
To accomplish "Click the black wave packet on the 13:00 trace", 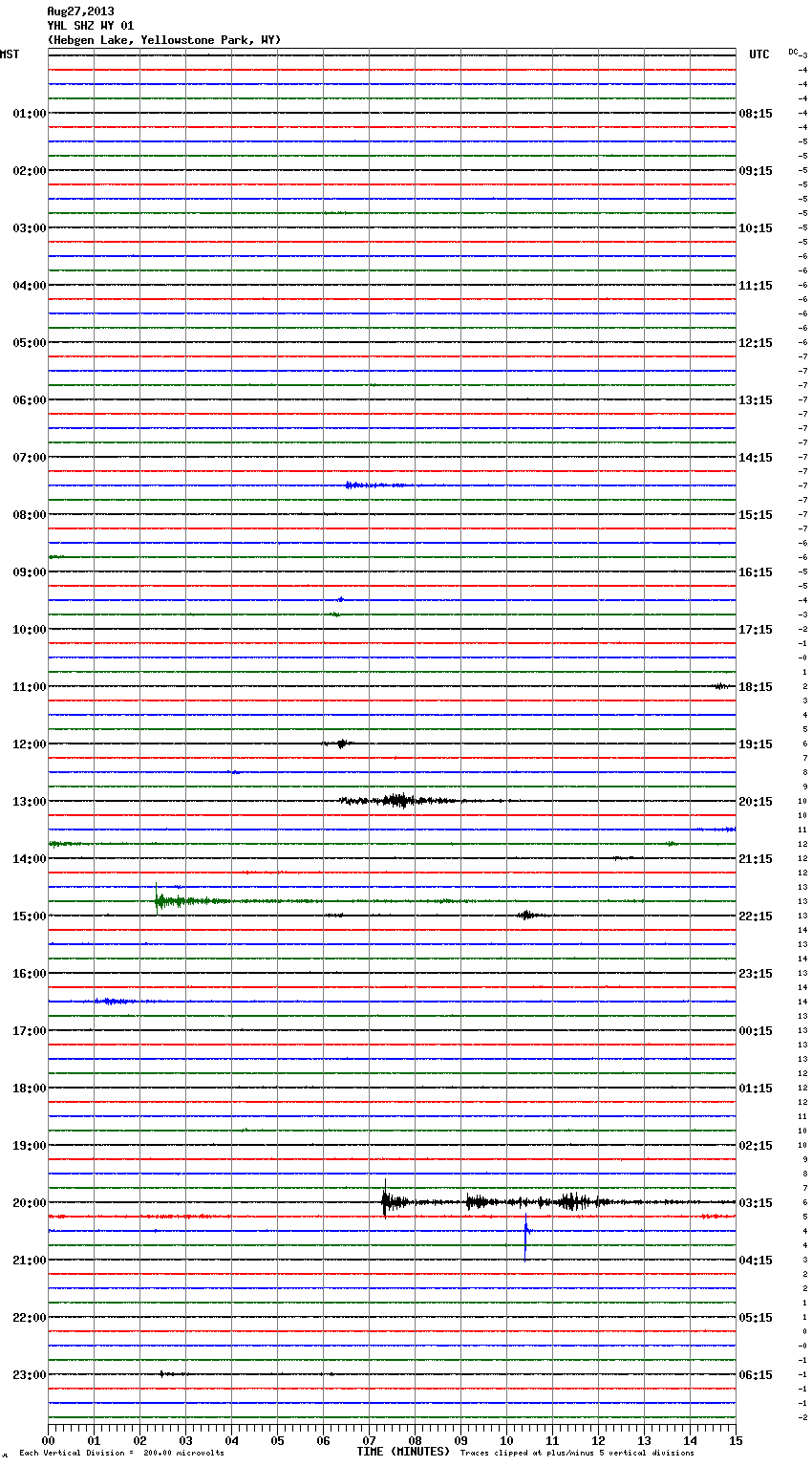I will click(x=399, y=801).
